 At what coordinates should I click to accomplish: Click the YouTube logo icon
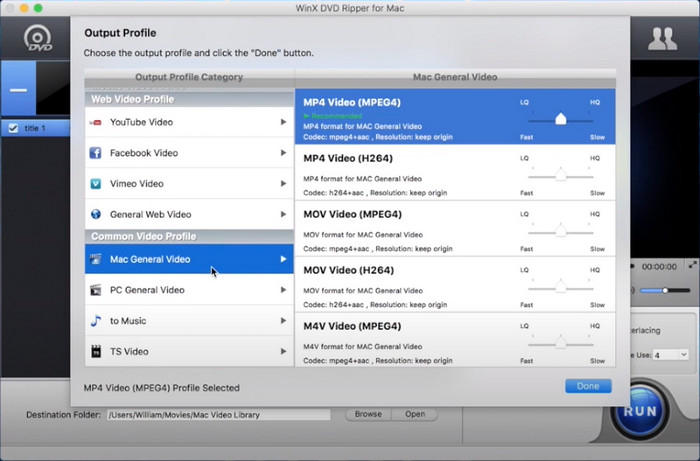(x=96, y=122)
